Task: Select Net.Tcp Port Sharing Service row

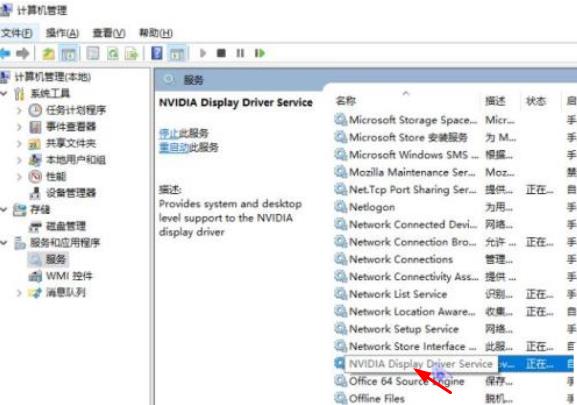Action: 455,190
